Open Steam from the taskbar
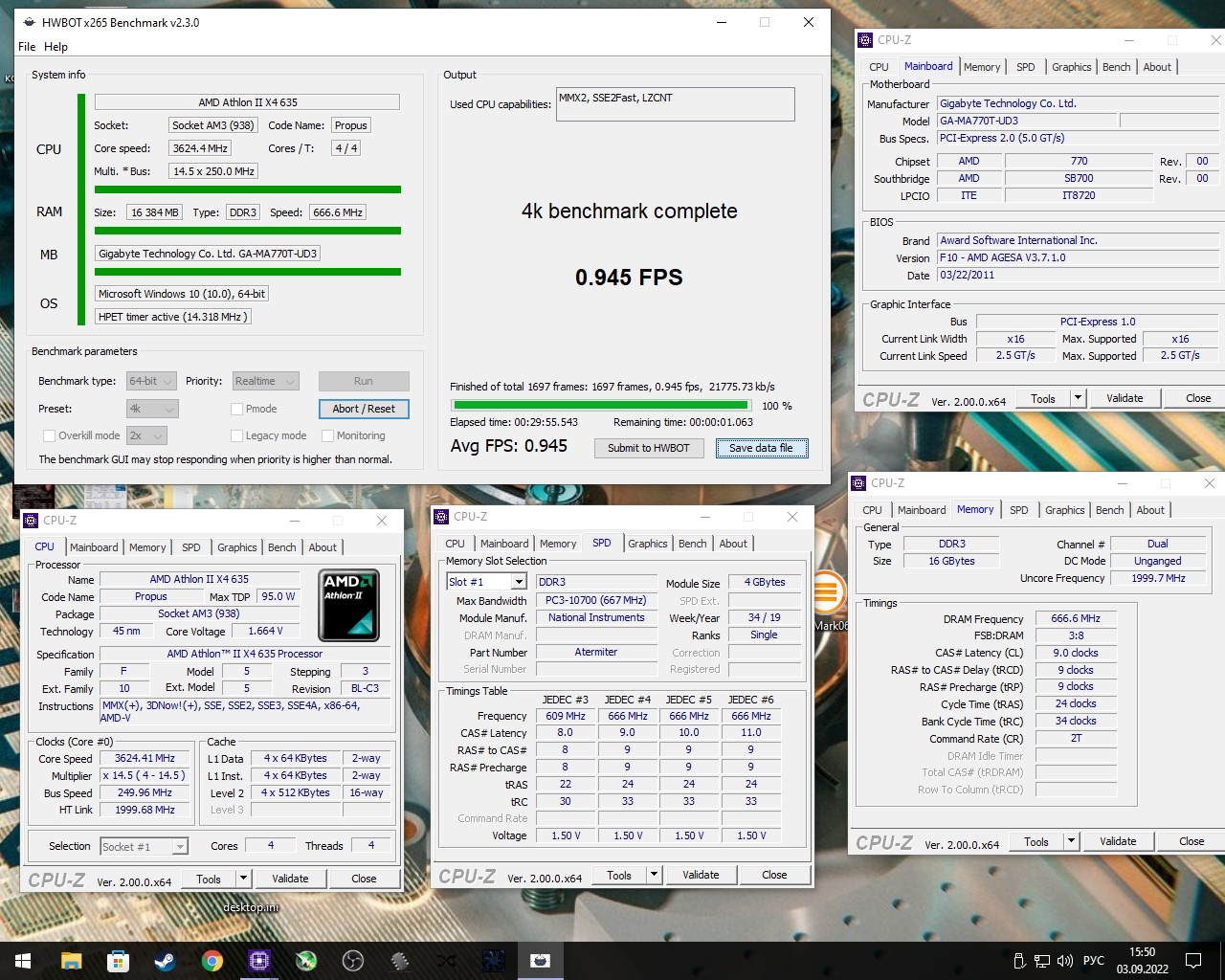The width and height of the screenshot is (1225, 980). point(165,961)
